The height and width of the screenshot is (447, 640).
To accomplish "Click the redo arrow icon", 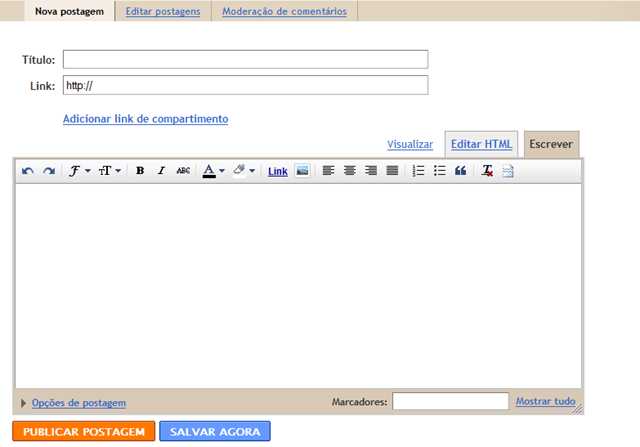I will (x=49, y=171).
